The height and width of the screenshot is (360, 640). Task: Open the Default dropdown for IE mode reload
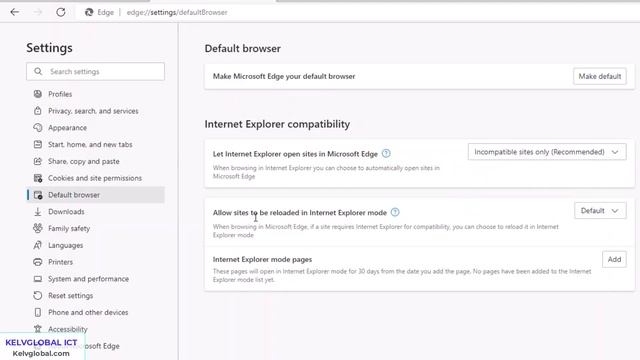pos(600,211)
